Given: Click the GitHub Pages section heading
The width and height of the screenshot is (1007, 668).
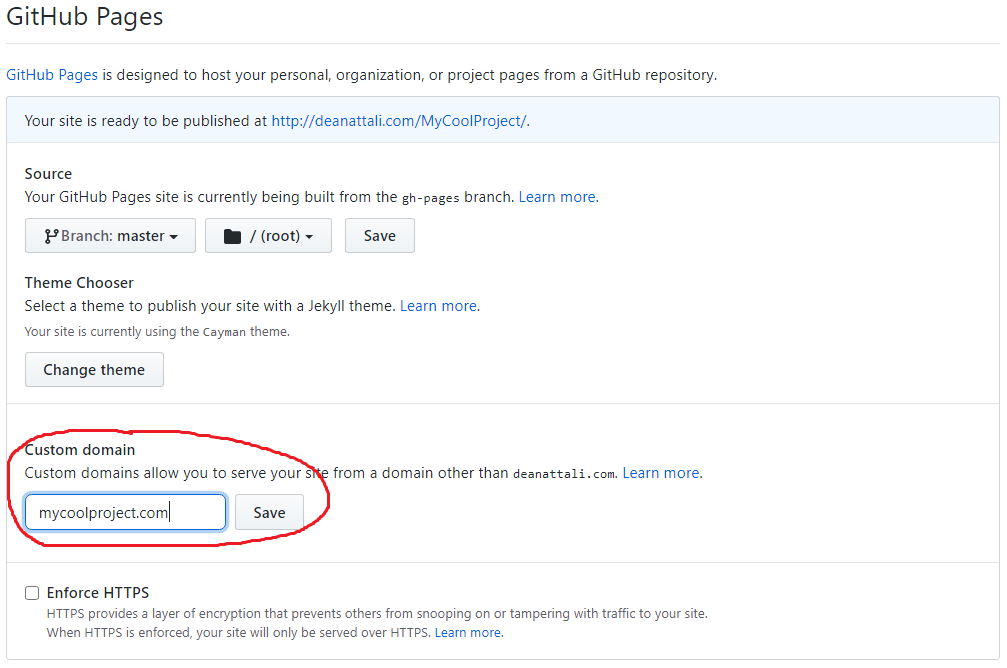Looking at the screenshot, I should point(85,16).
